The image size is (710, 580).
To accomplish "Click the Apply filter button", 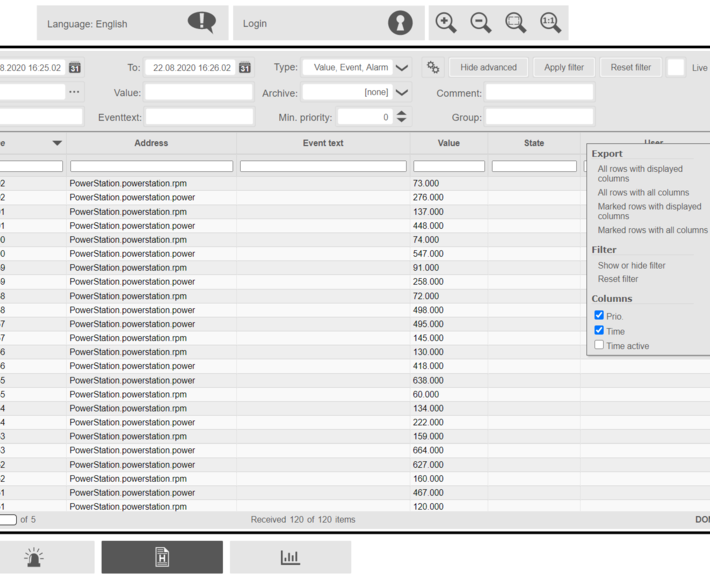I will 564,68.
